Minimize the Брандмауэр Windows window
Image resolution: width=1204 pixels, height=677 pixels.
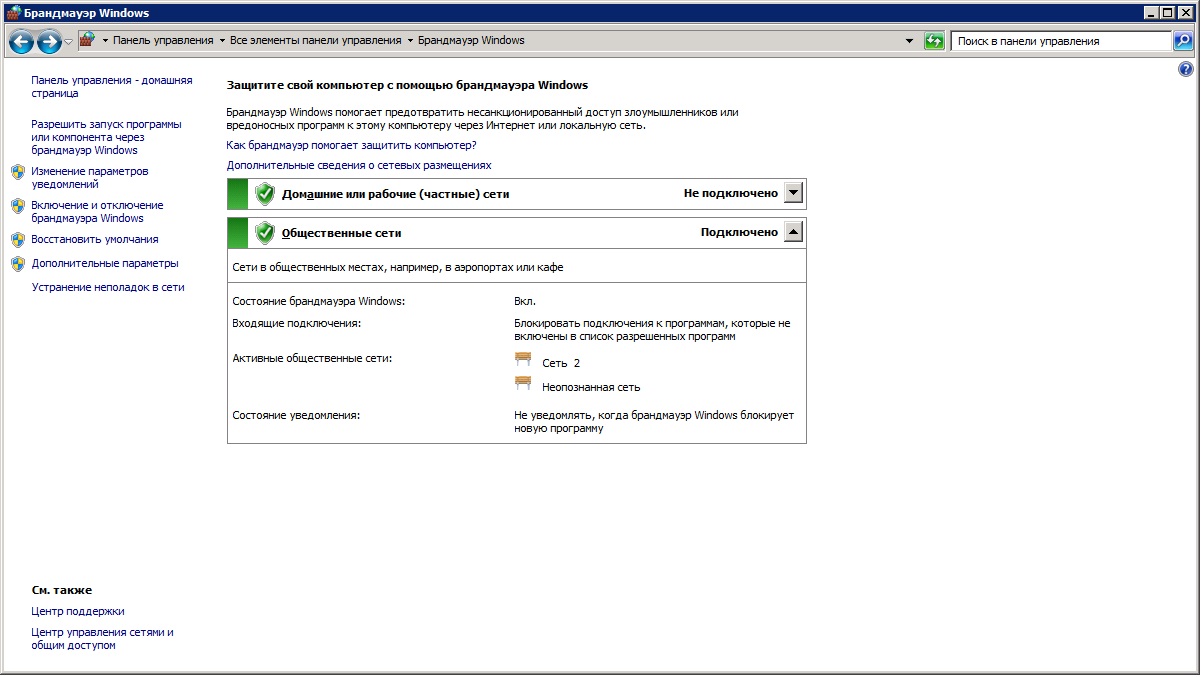click(1153, 12)
